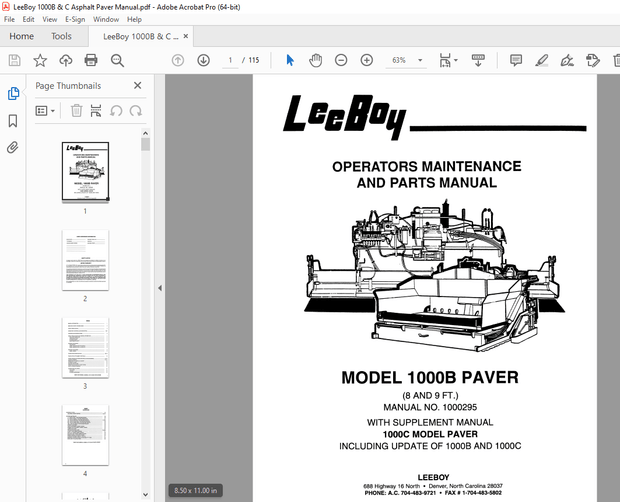620x502 pixels.
Task: Click the 1000C MODEL PAVER text
Action: tap(430, 434)
